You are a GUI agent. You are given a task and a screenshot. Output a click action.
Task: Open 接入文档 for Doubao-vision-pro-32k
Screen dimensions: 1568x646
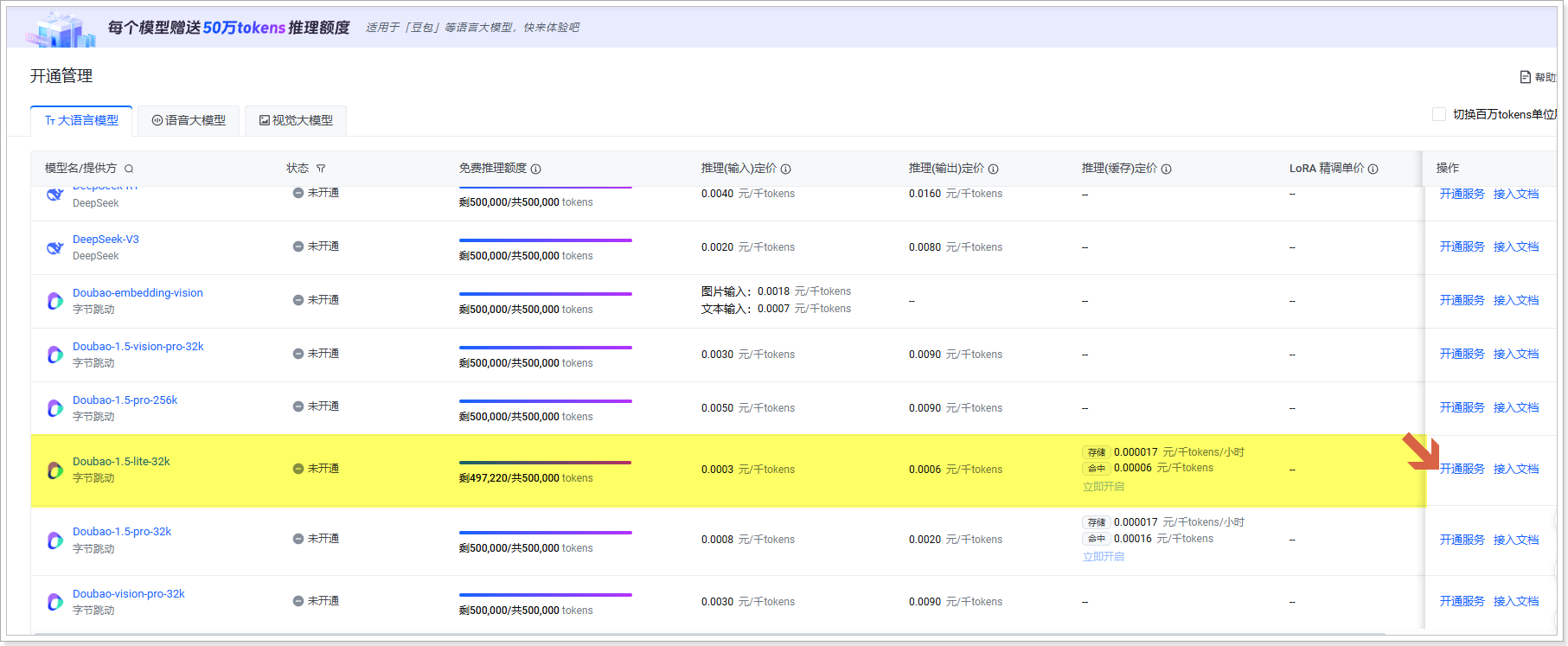coord(1516,601)
